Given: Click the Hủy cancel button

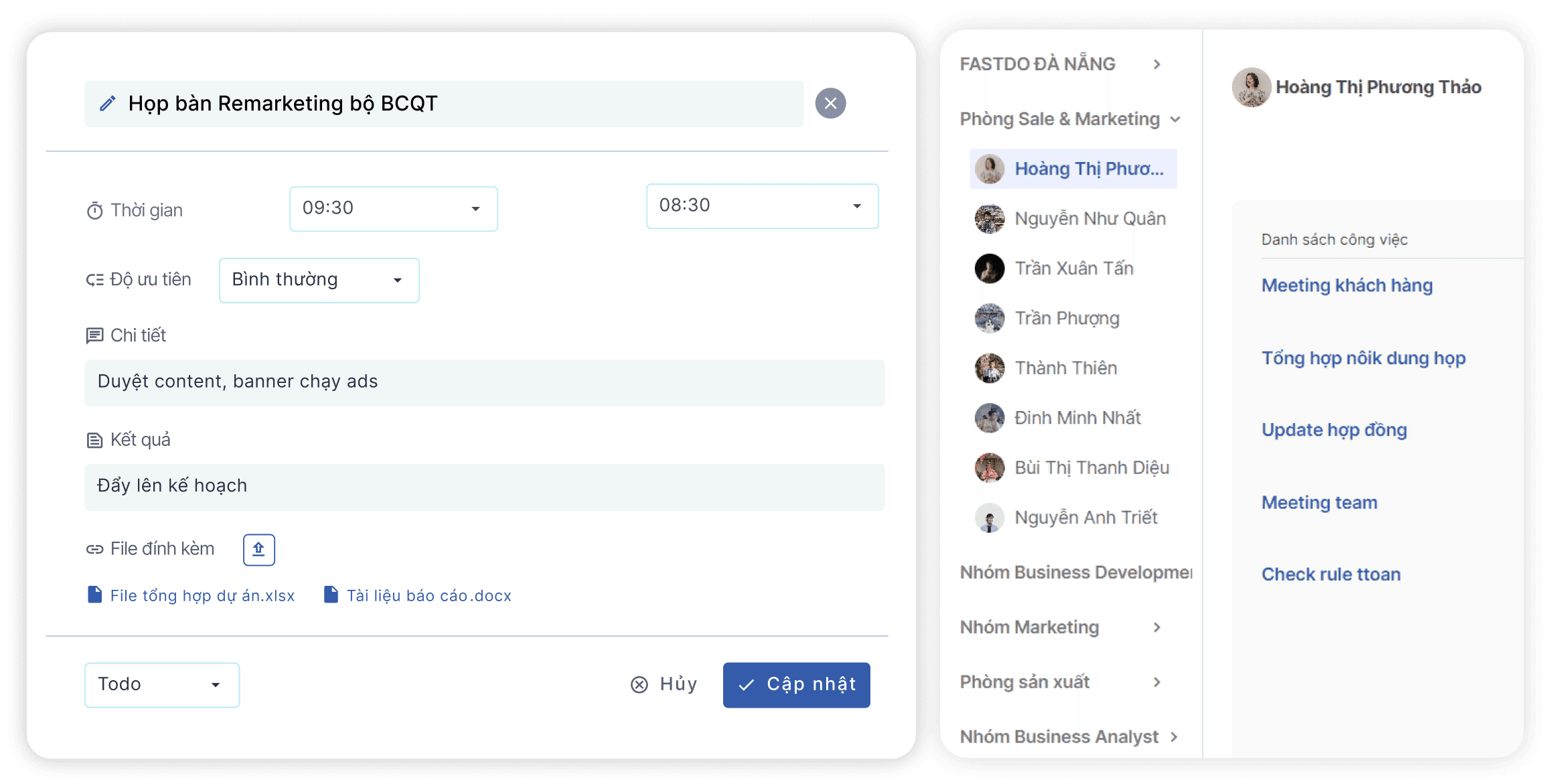Looking at the screenshot, I should click(x=664, y=684).
